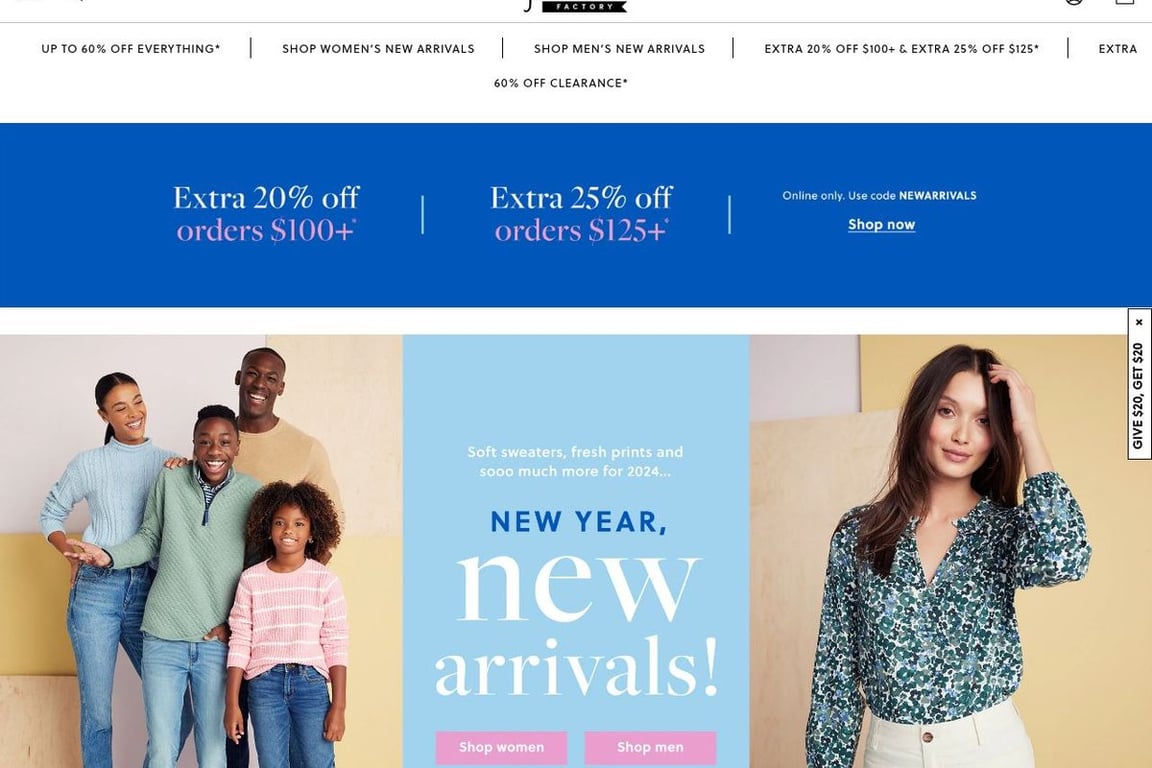Go to Shop Women's New Arrivals
The image size is (1152, 768).
(x=378, y=49)
